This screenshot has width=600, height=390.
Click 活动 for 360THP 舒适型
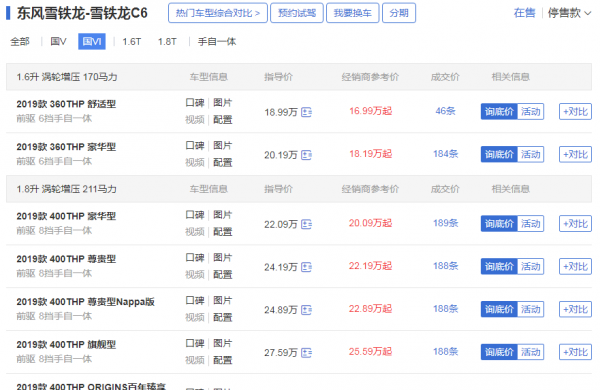531,112
